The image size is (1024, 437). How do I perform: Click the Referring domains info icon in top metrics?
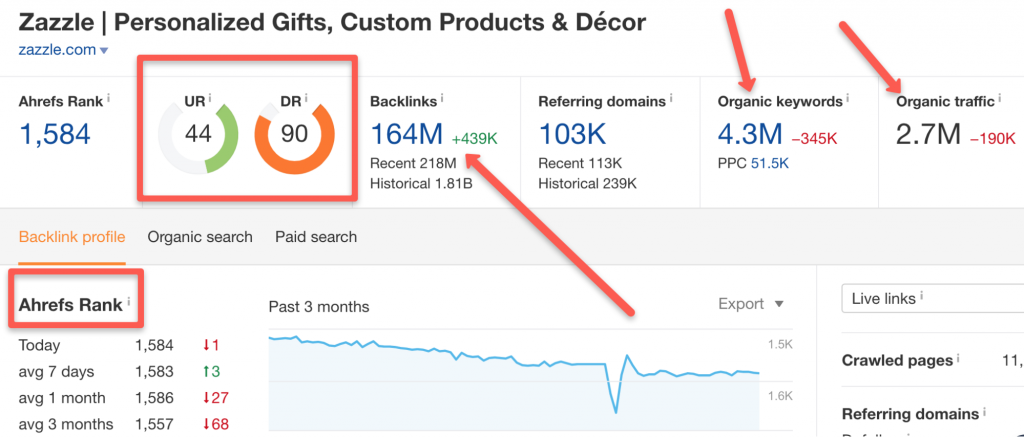coord(671,99)
